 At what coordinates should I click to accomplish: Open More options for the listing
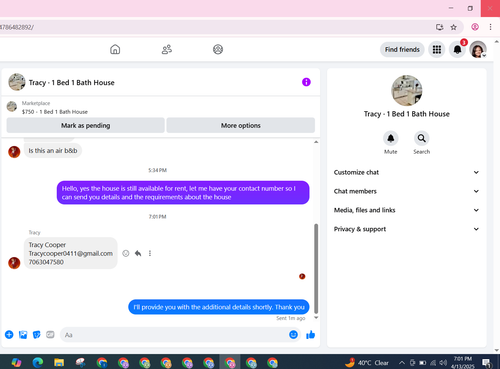click(x=241, y=125)
